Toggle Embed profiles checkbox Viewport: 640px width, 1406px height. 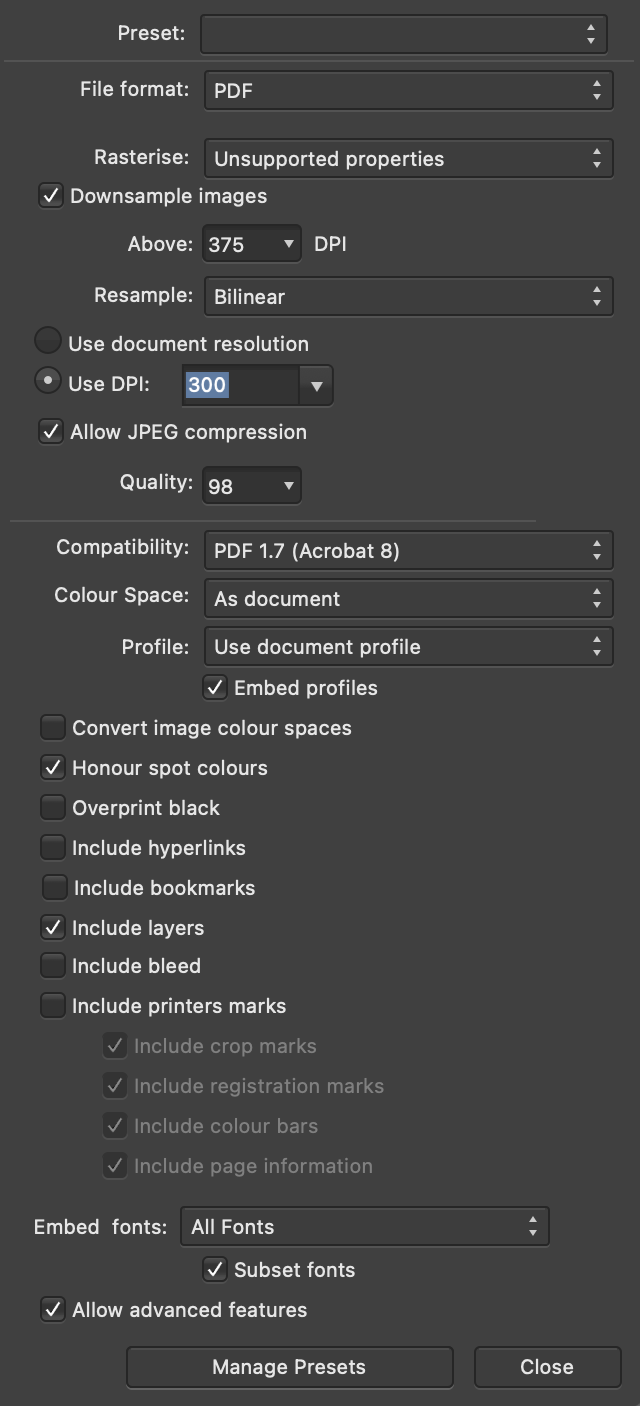(215, 688)
